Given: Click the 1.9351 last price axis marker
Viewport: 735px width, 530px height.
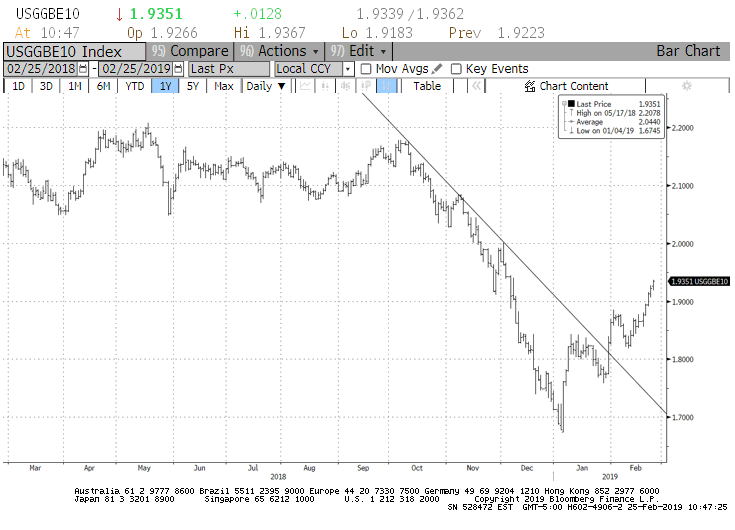Looking at the screenshot, I should point(692,282).
